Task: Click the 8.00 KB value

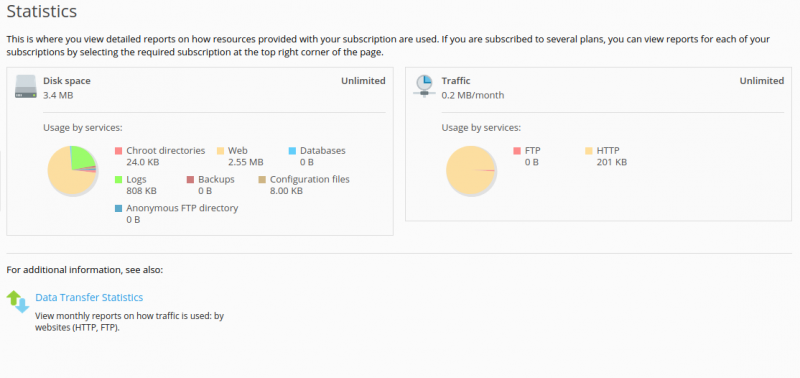Action: (x=286, y=191)
